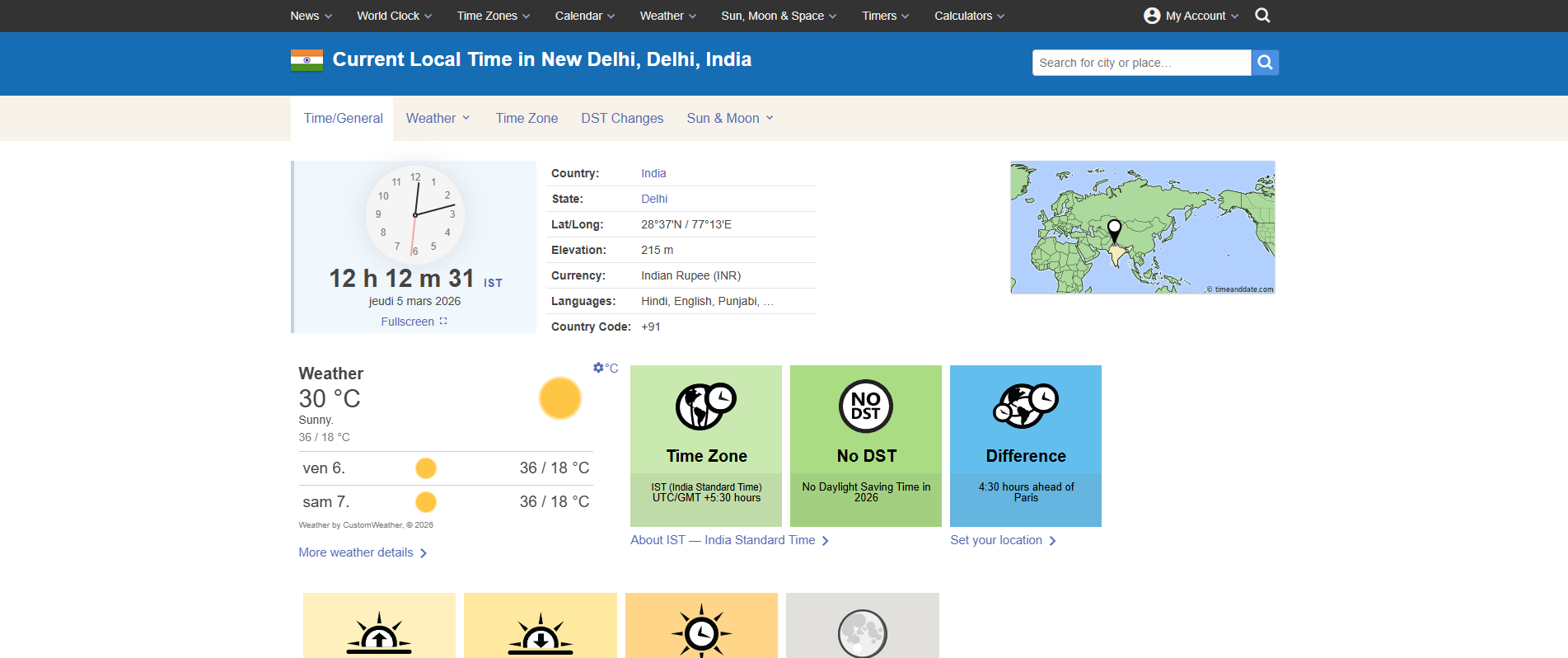Click the sun icon for sam 7.

pyautogui.click(x=426, y=502)
